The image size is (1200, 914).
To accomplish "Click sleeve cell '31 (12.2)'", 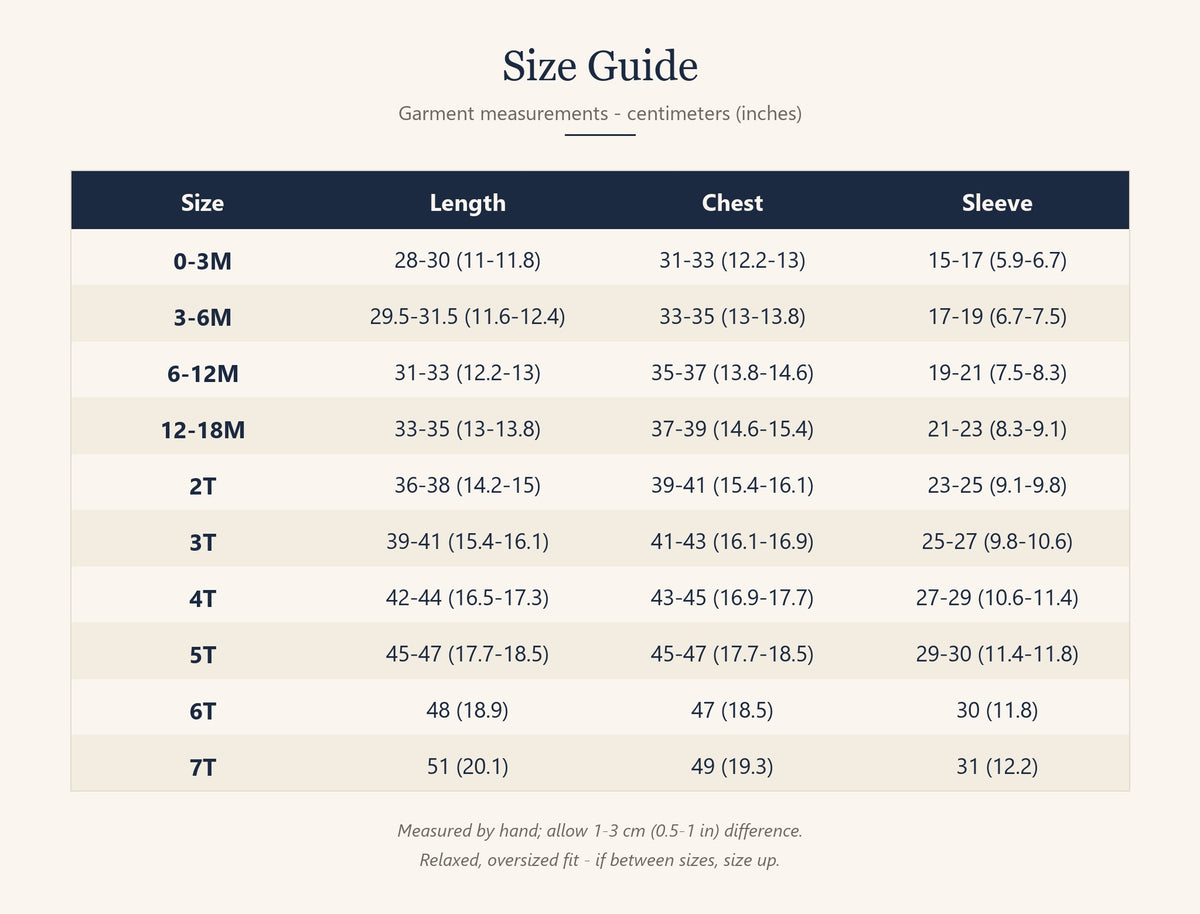I will pos(997,767).
